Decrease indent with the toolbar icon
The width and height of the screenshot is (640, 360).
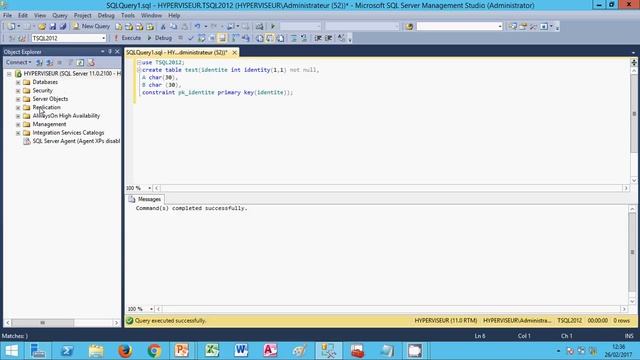point(318,38)
